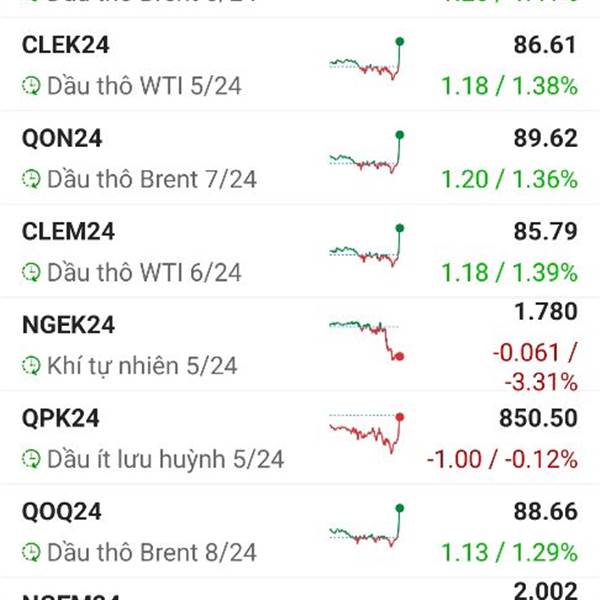Open the QON24 sparkline chart

click(x=367, y=152)
